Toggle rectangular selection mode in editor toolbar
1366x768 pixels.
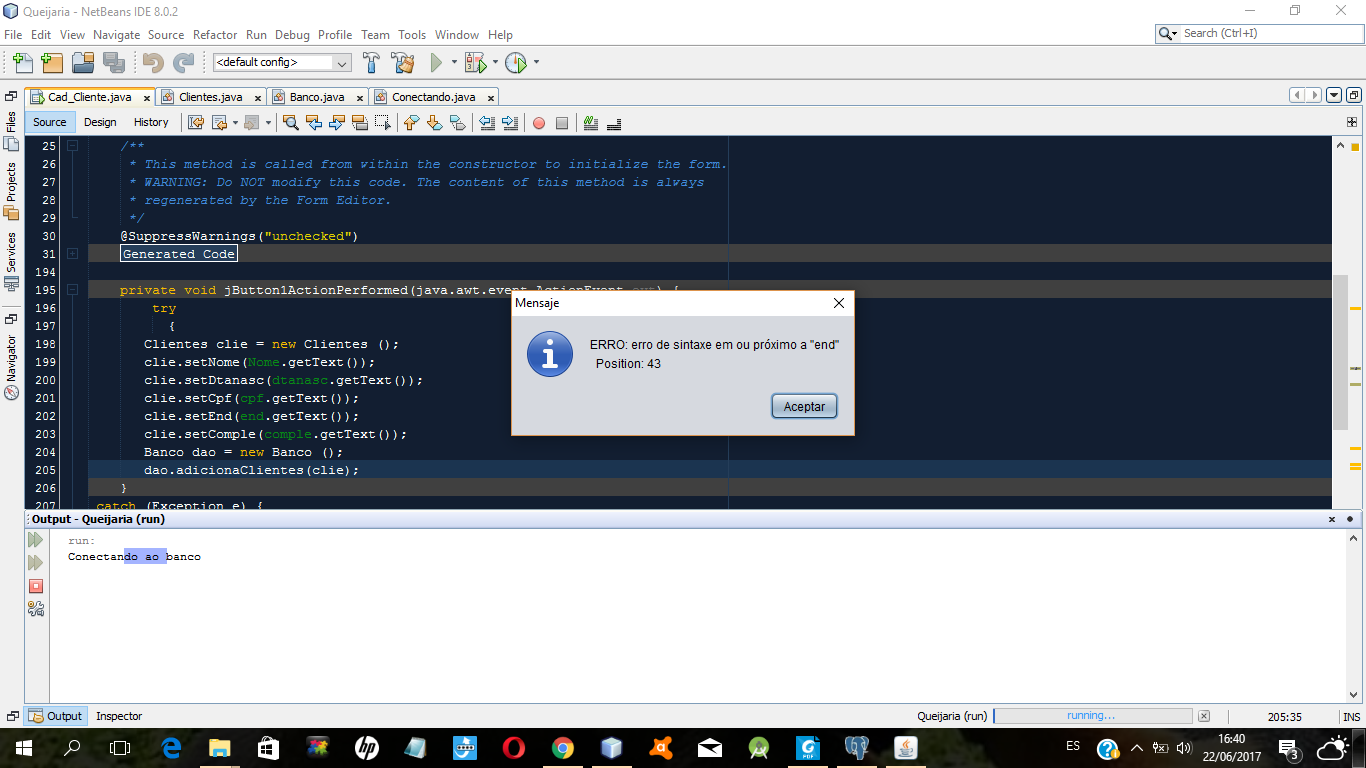click(x=383, y=123)
